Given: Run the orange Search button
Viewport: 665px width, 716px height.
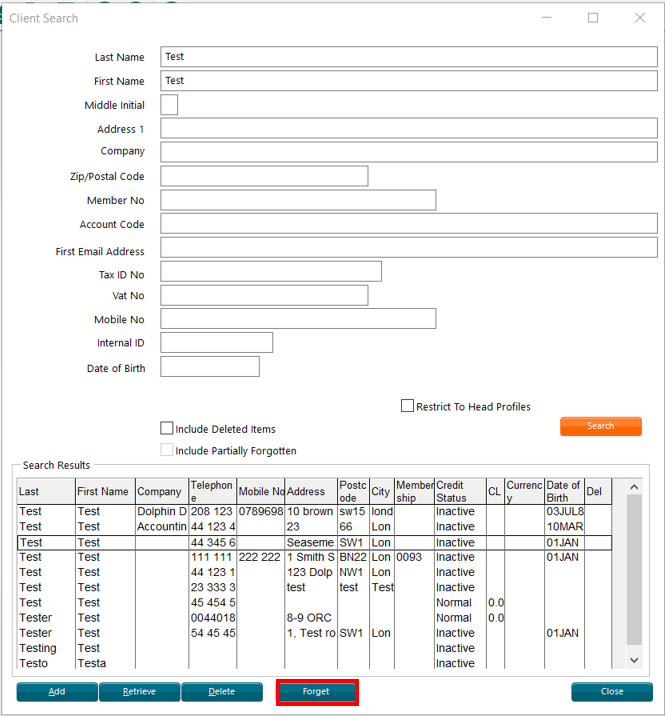Looking at the screenshot, I should [601, 426].
